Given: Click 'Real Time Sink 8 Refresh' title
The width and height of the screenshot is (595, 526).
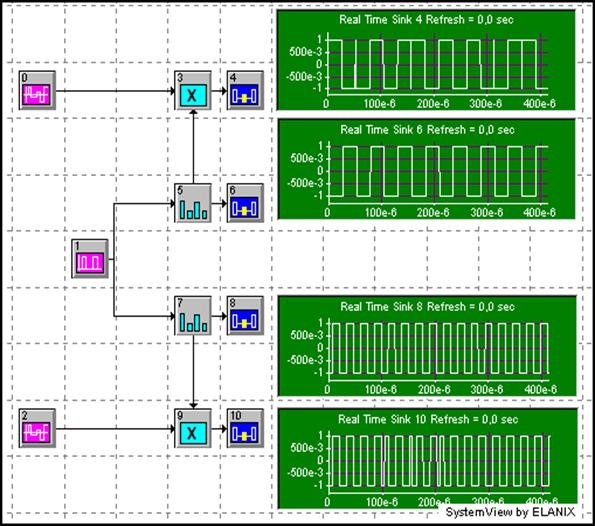Looking at the screenshot, I should tap(427, 307).
